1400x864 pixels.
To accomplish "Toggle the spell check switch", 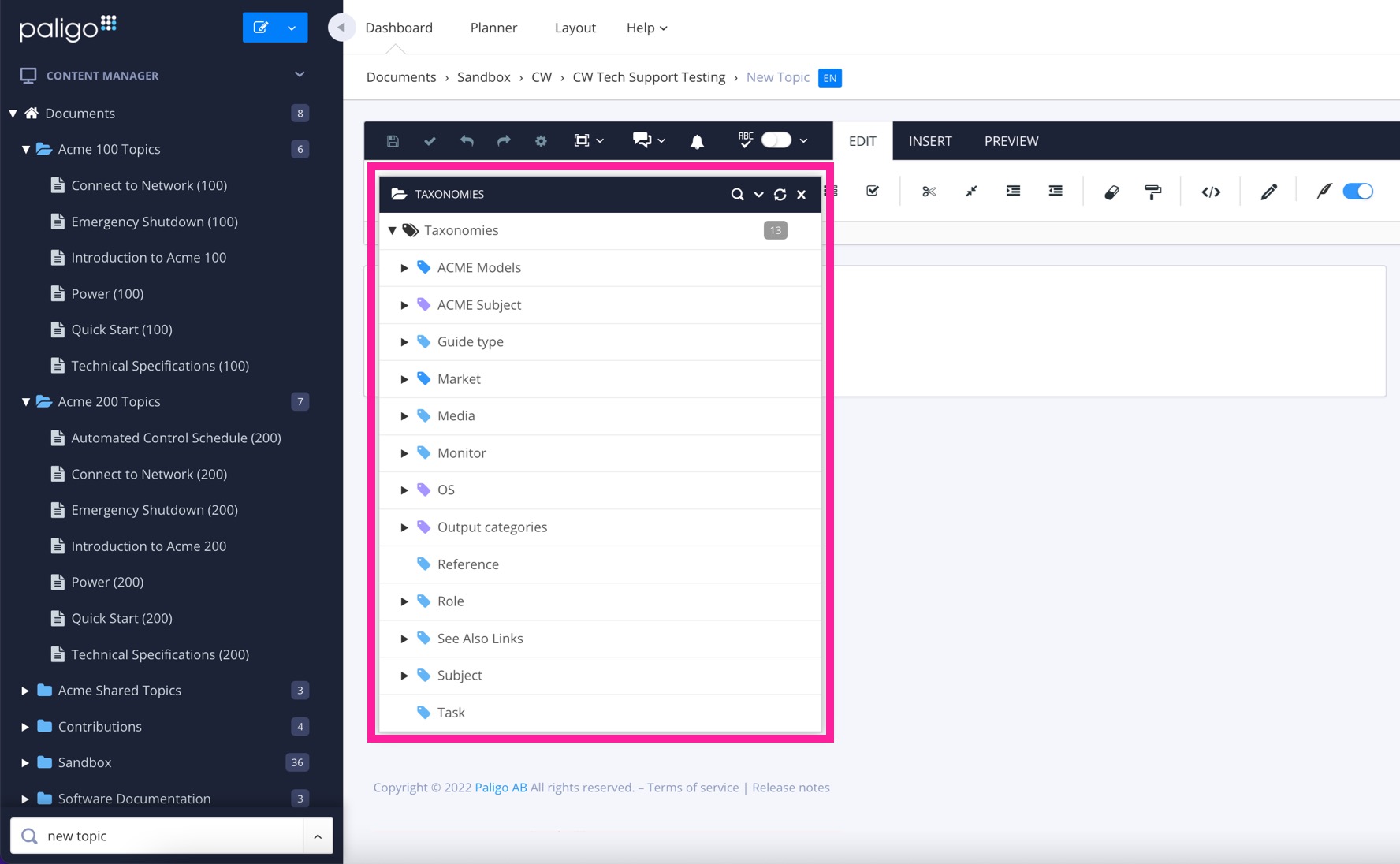I will point(776,140).
